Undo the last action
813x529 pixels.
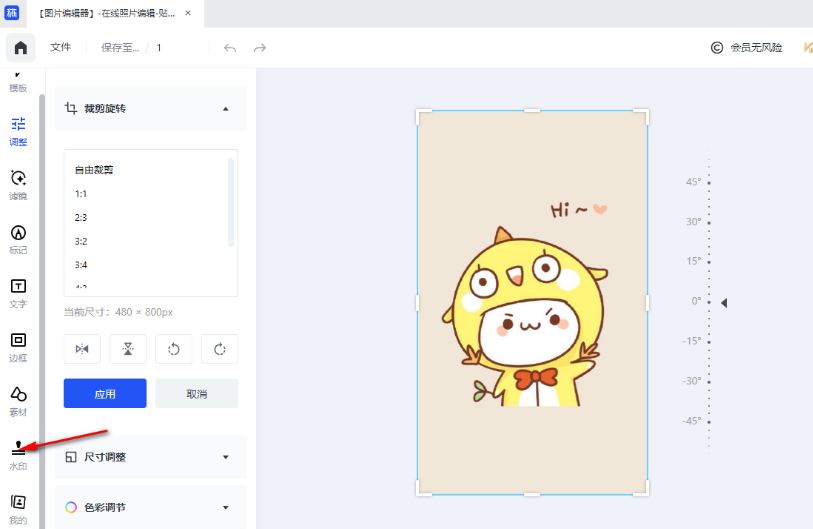(x=230, y=48)
